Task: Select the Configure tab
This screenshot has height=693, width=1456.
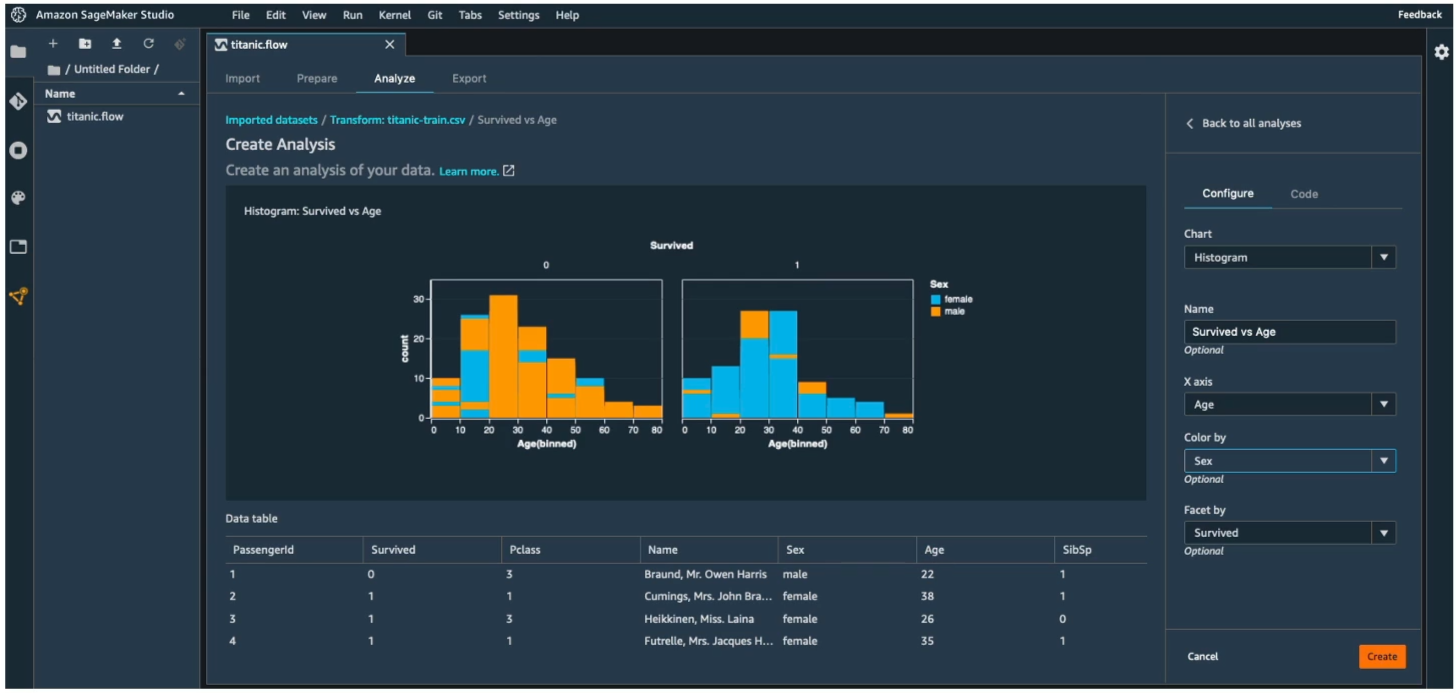Action: tap(1228, 194)
